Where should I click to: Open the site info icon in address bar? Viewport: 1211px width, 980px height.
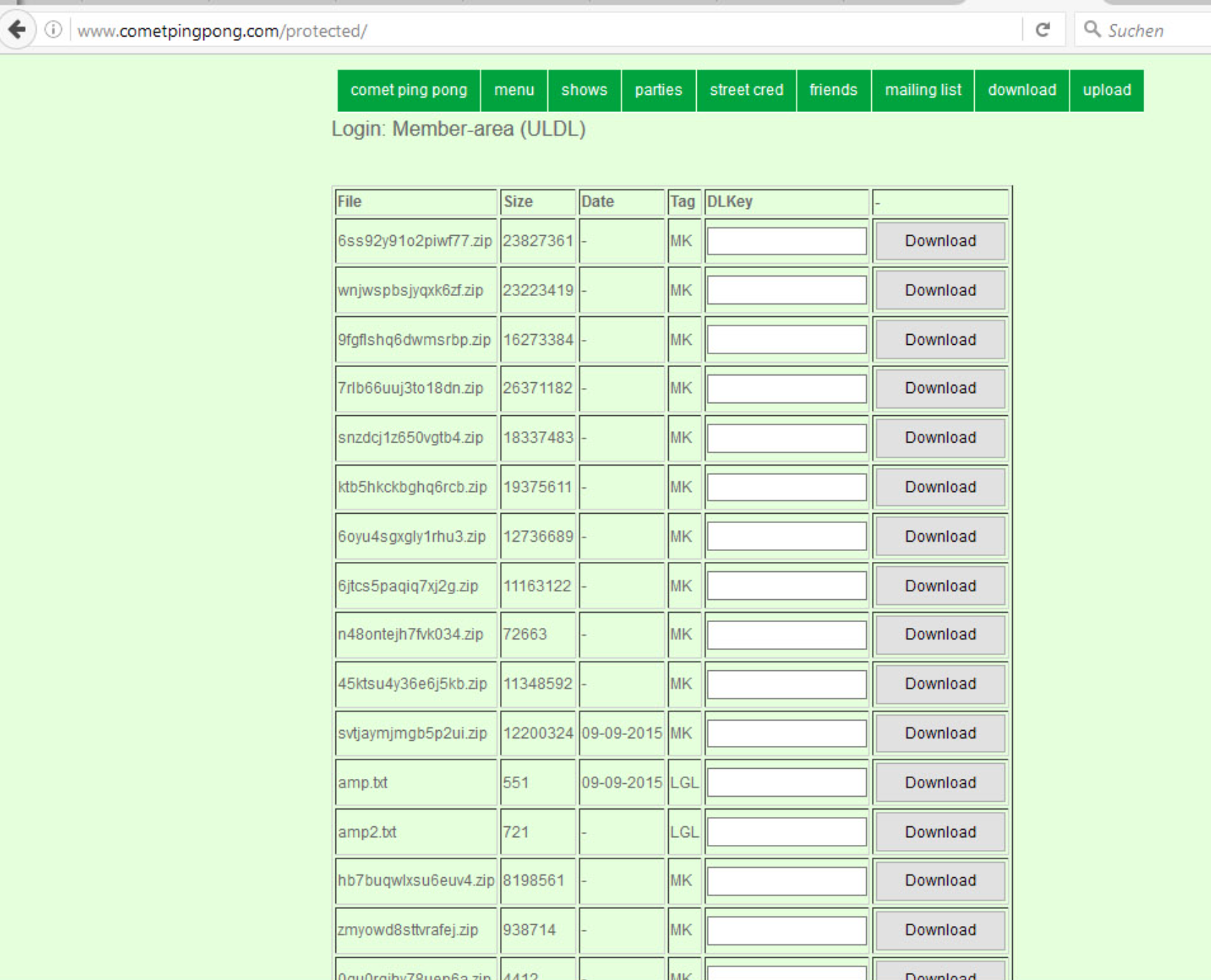pyautogui.click(x=53, y=30)
